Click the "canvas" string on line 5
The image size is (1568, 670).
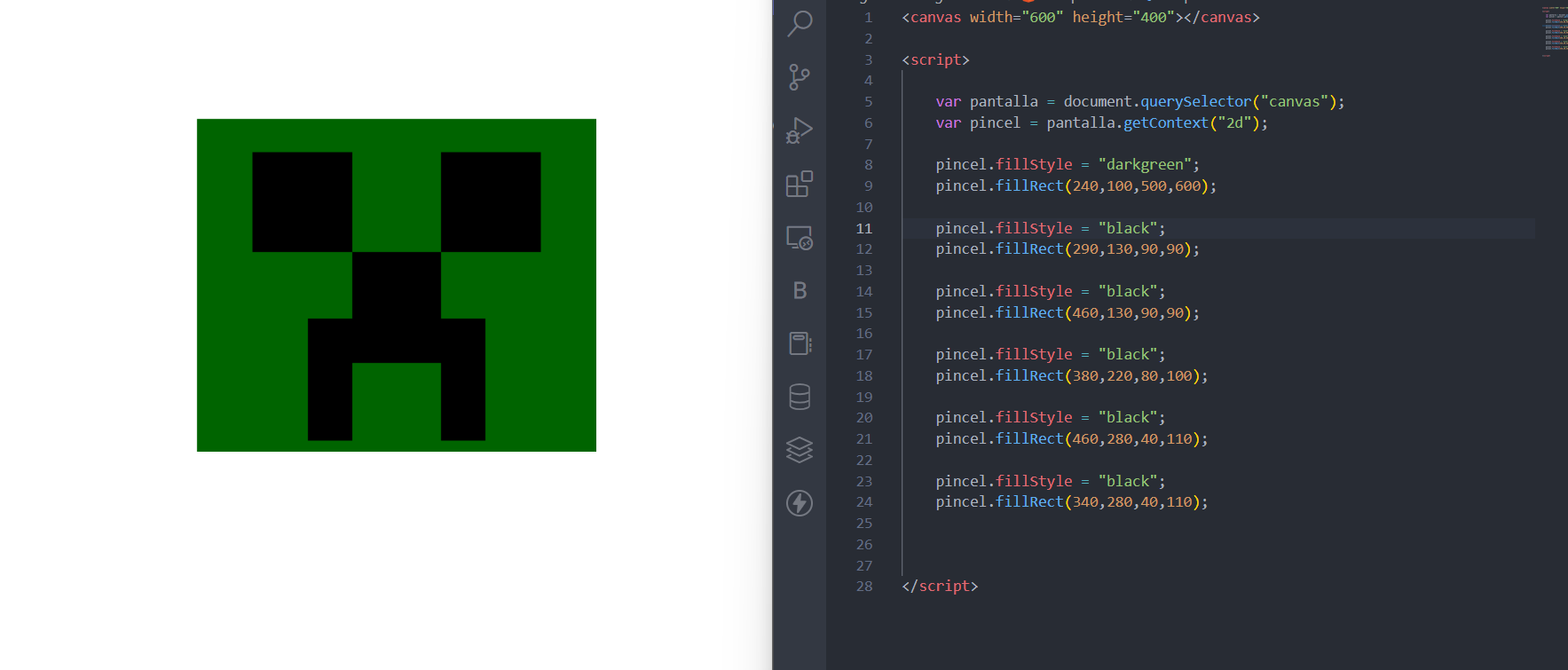pos(1294,102)
